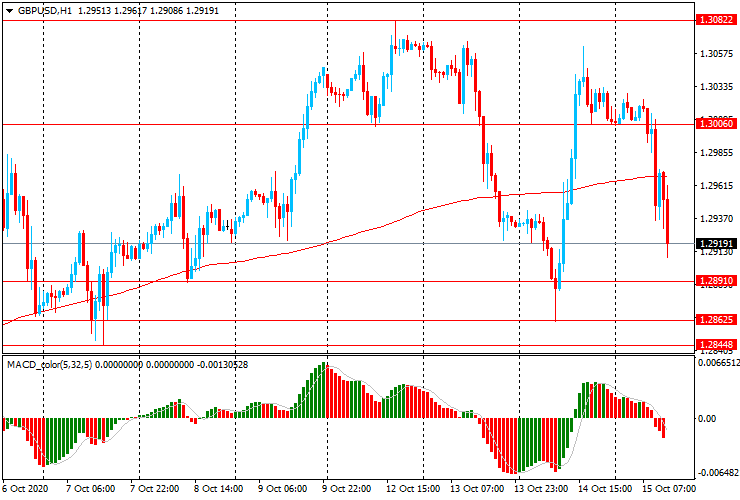Screen dimensions: 740x500
Task: Select the 1.28448 lowest level label
Action: click(716, 345)
